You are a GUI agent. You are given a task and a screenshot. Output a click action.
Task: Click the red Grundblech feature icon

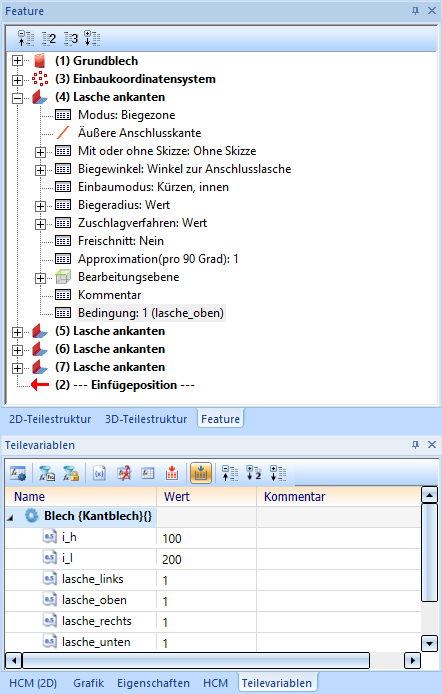click(x=40, y=61)
